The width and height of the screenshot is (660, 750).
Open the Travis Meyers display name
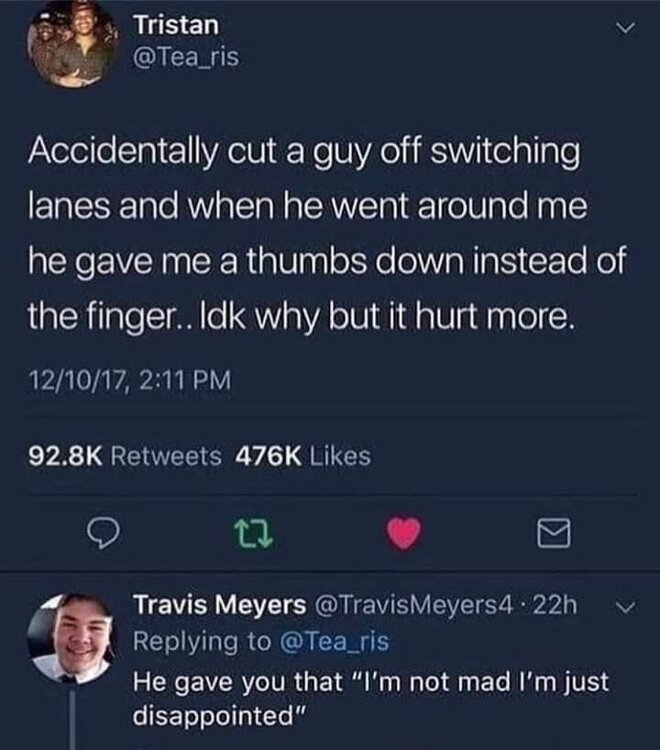tap(221, 605)
